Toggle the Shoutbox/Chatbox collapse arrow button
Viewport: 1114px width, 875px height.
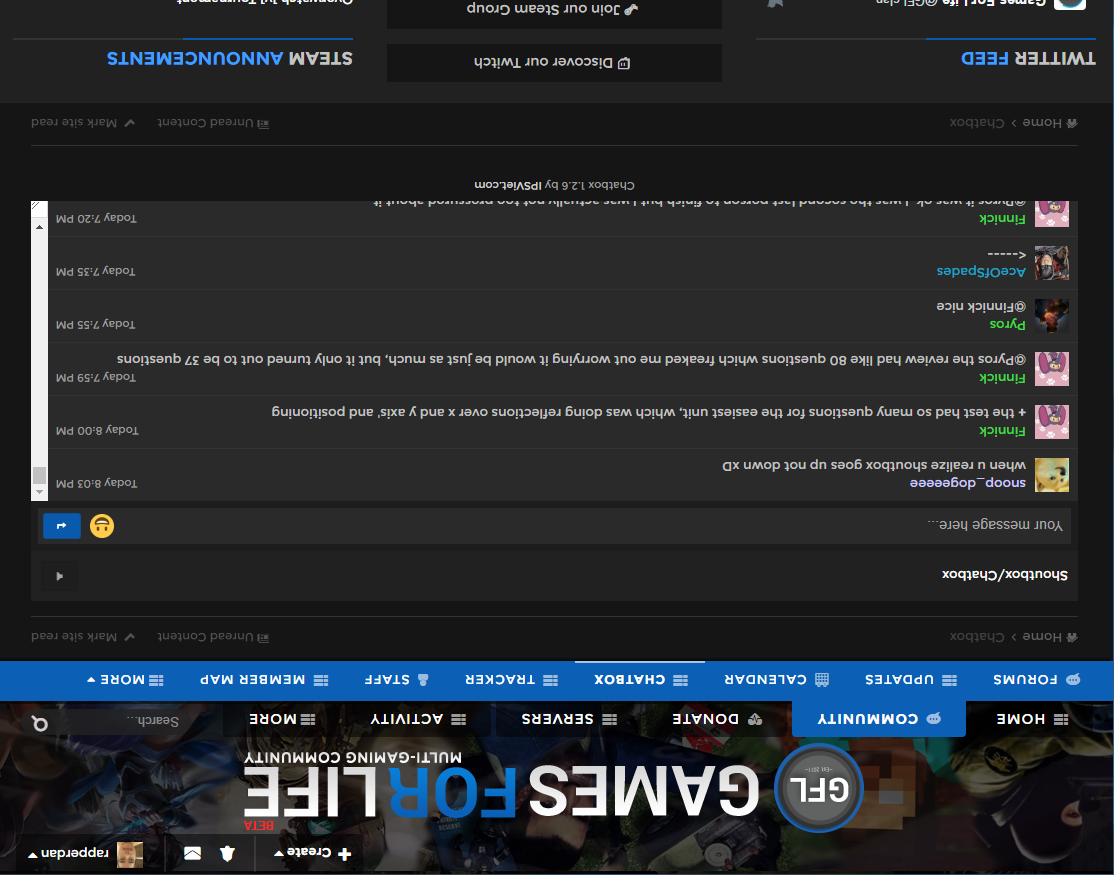[x=59, y=576]
